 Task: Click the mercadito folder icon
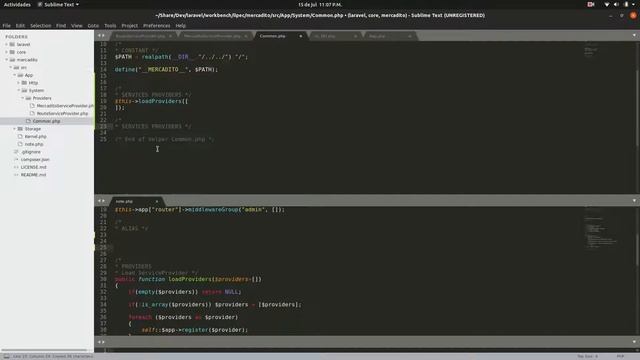click(x=12, y=60)
